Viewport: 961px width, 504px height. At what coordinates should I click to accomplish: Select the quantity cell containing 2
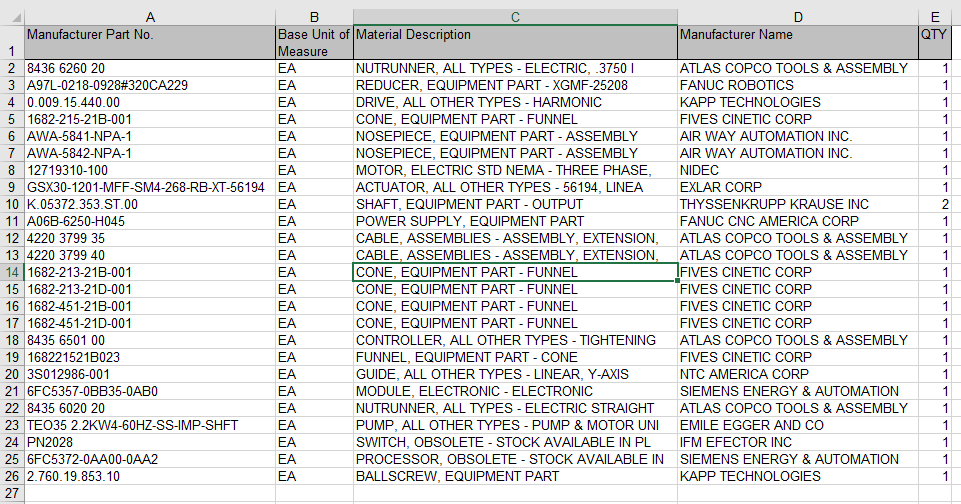coord(934,204)
